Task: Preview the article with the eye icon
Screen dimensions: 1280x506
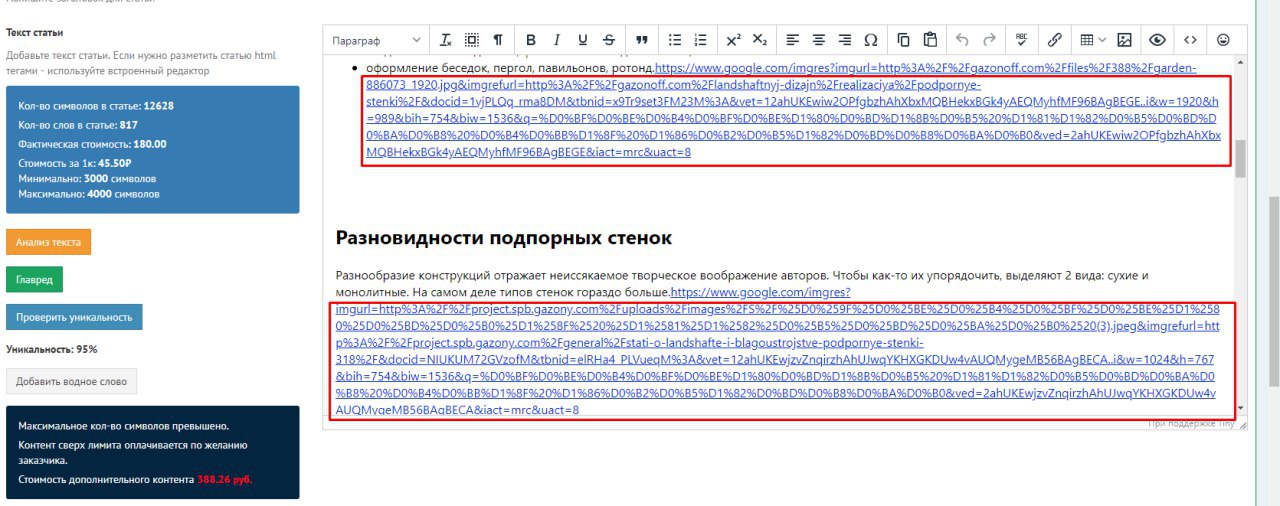Action: [x=1157, y=40]
